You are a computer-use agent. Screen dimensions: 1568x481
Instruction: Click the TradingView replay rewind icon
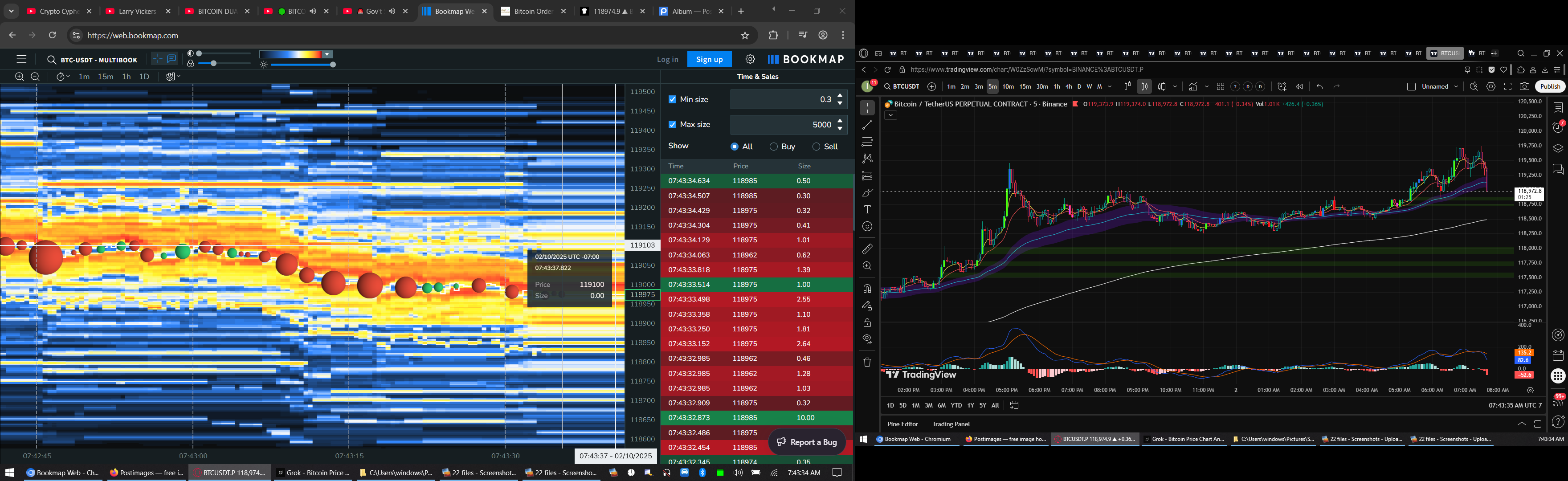tap(1299, 86)
